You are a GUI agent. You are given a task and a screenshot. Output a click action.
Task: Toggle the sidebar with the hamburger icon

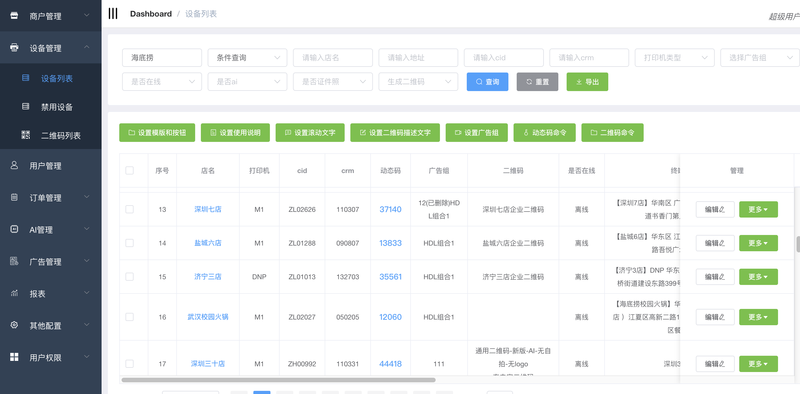tap(113, 14)
